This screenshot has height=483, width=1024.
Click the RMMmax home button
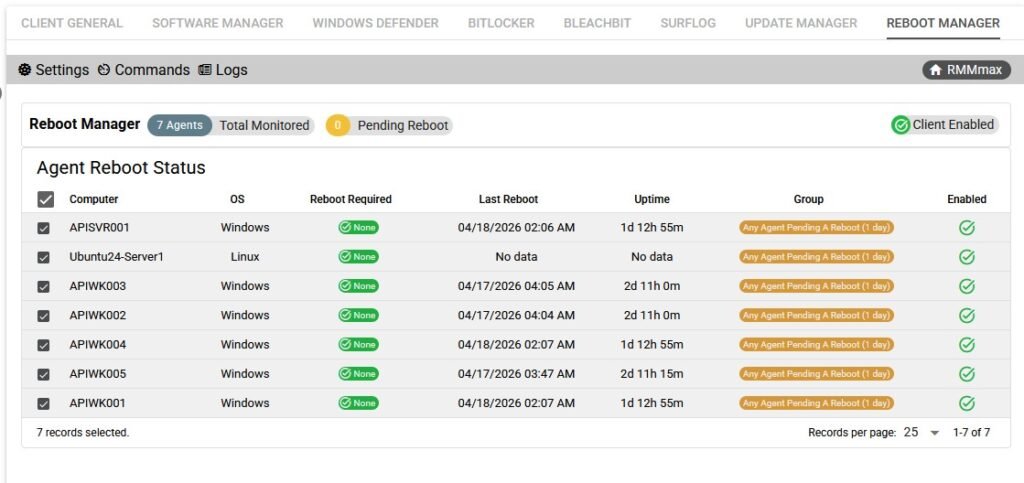point(967,70)
